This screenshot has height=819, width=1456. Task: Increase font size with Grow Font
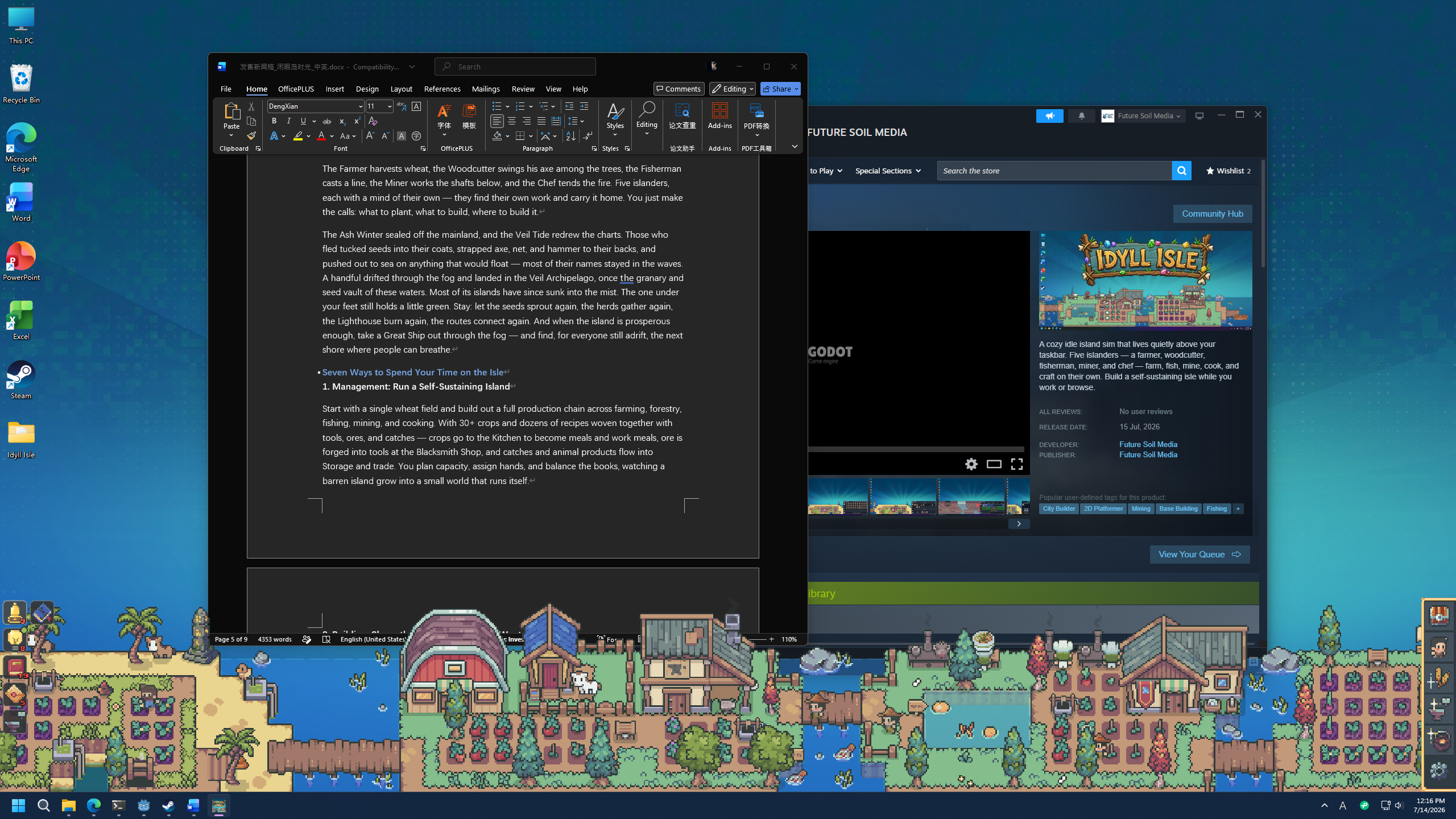click(370, 136)
